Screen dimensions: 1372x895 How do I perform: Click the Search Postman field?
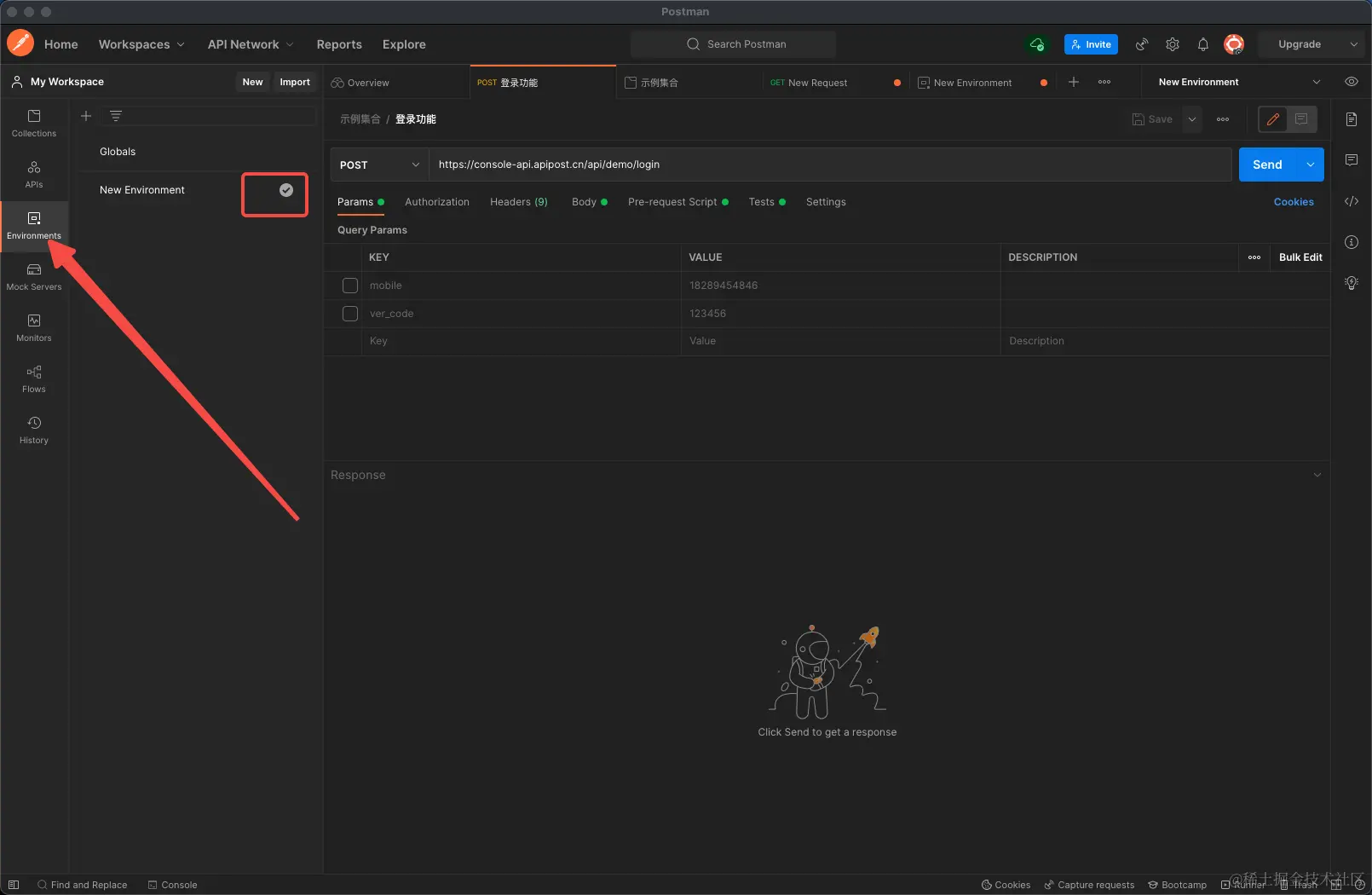(x=733, y=44)
